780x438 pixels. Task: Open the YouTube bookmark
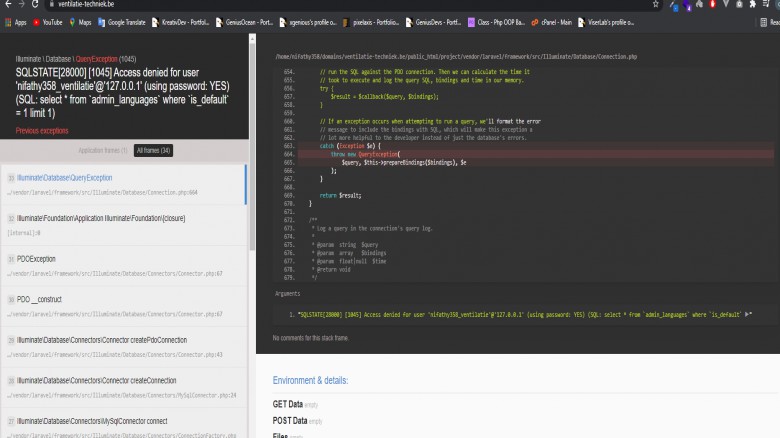47,21
